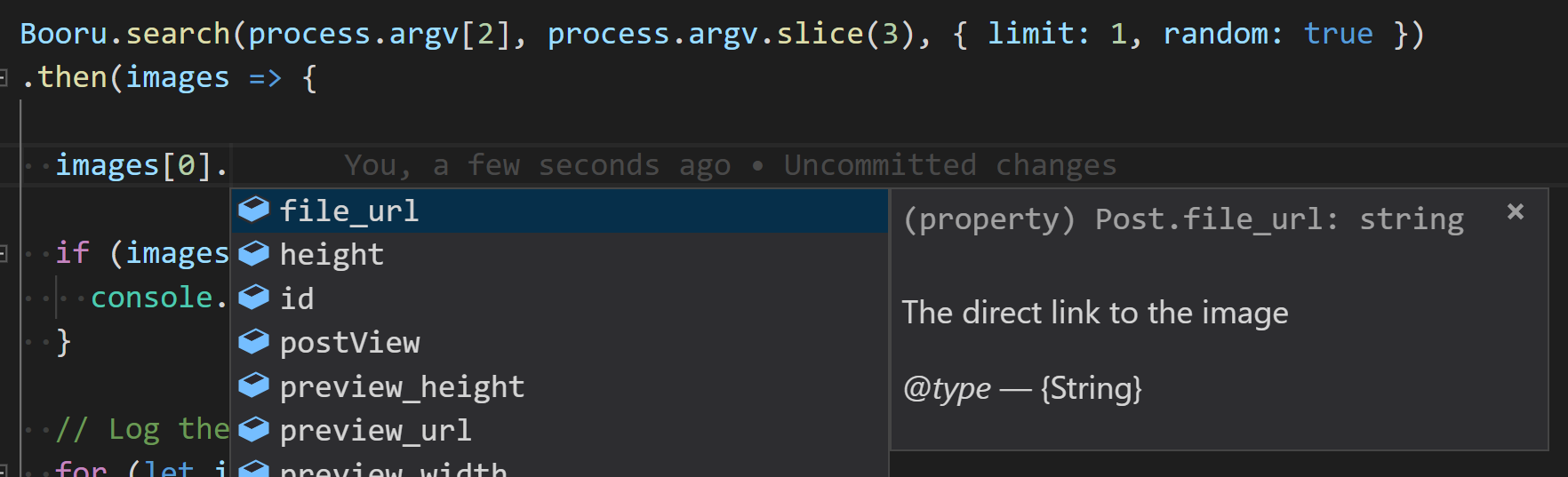Click the 'random: true' option value
Viewport: 1568px width, 477px height.
point(1268,34)
